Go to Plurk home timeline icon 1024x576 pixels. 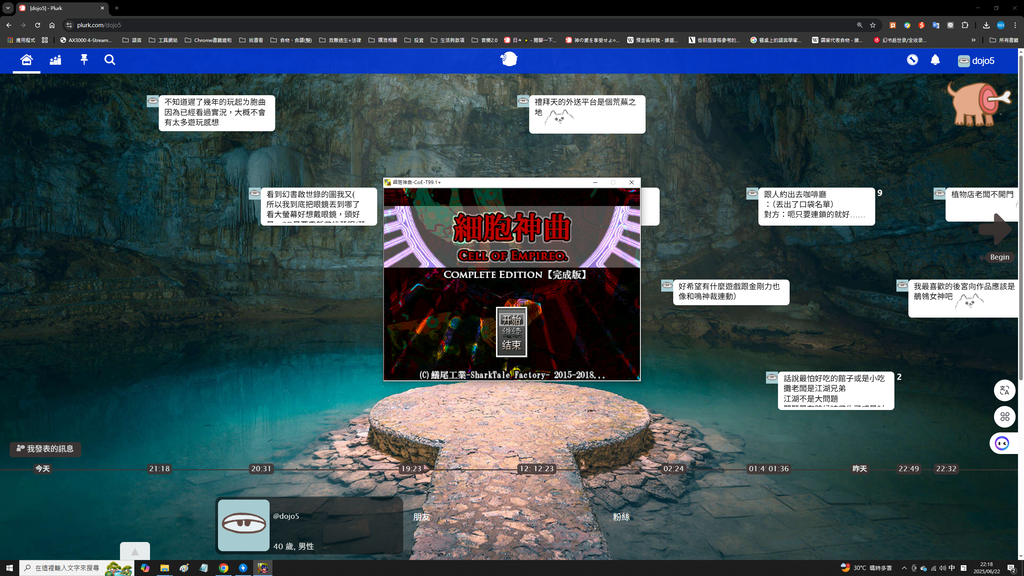click(26, 60)
